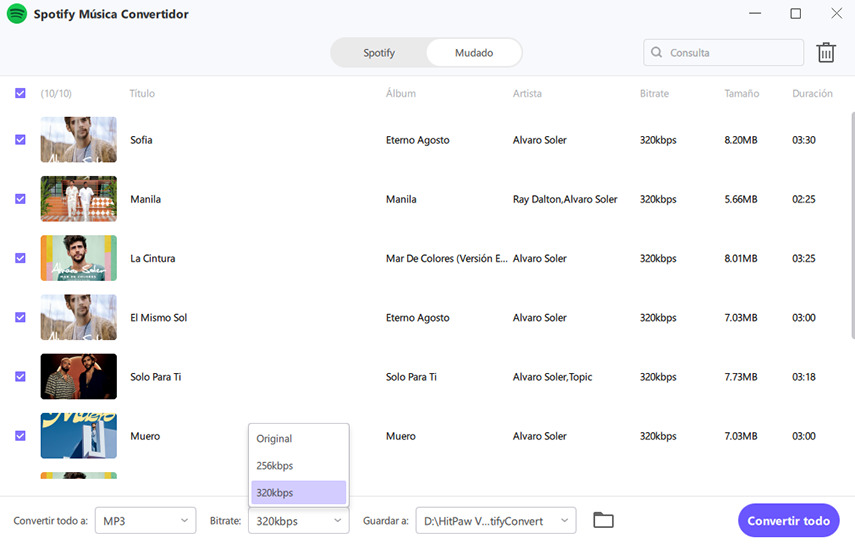Click the Solo Para Ti album name
Image resolution: width=855 pixels, height=544 pixels.
[x=411, y=377]
